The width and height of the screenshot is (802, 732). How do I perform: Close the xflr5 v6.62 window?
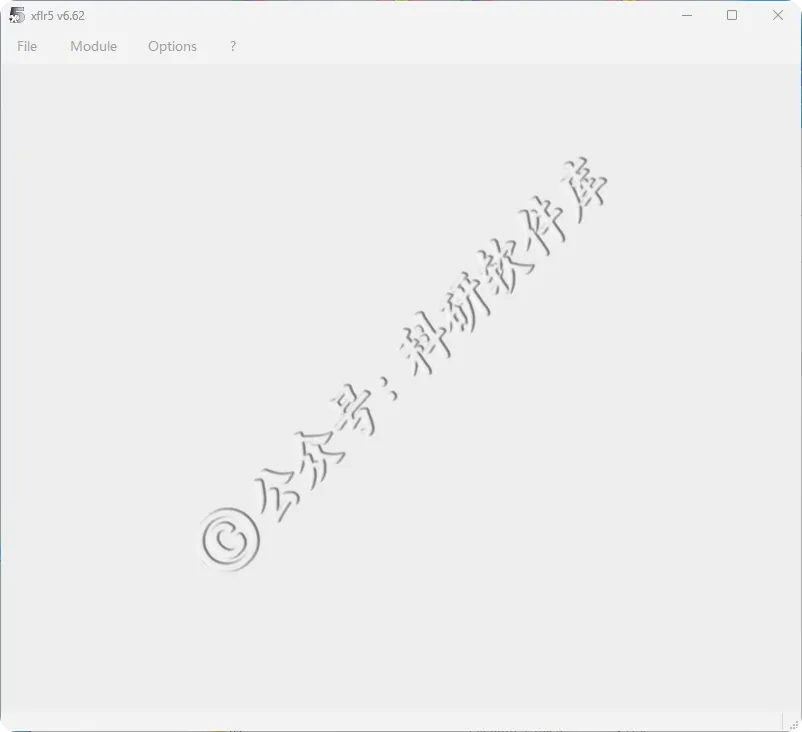(777, 15)
